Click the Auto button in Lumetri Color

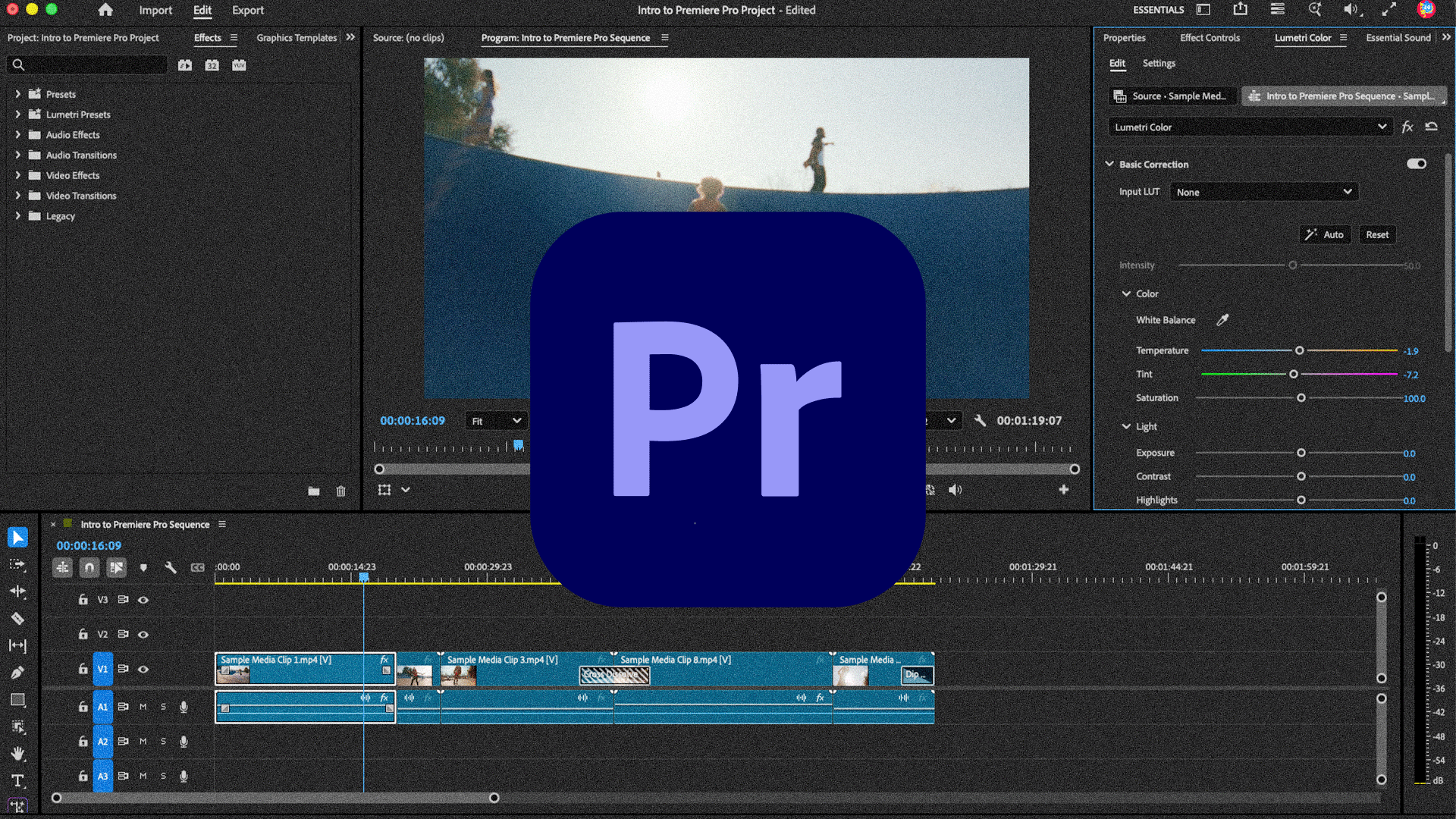1325,235
